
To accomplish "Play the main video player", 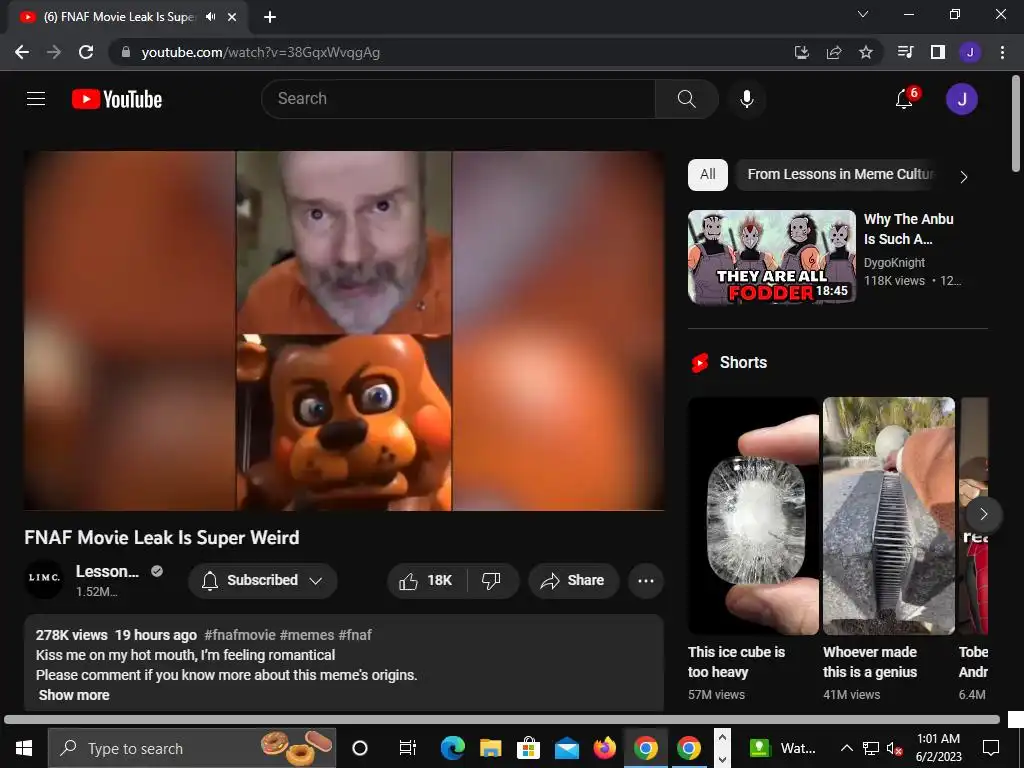I will click(344, 330).
